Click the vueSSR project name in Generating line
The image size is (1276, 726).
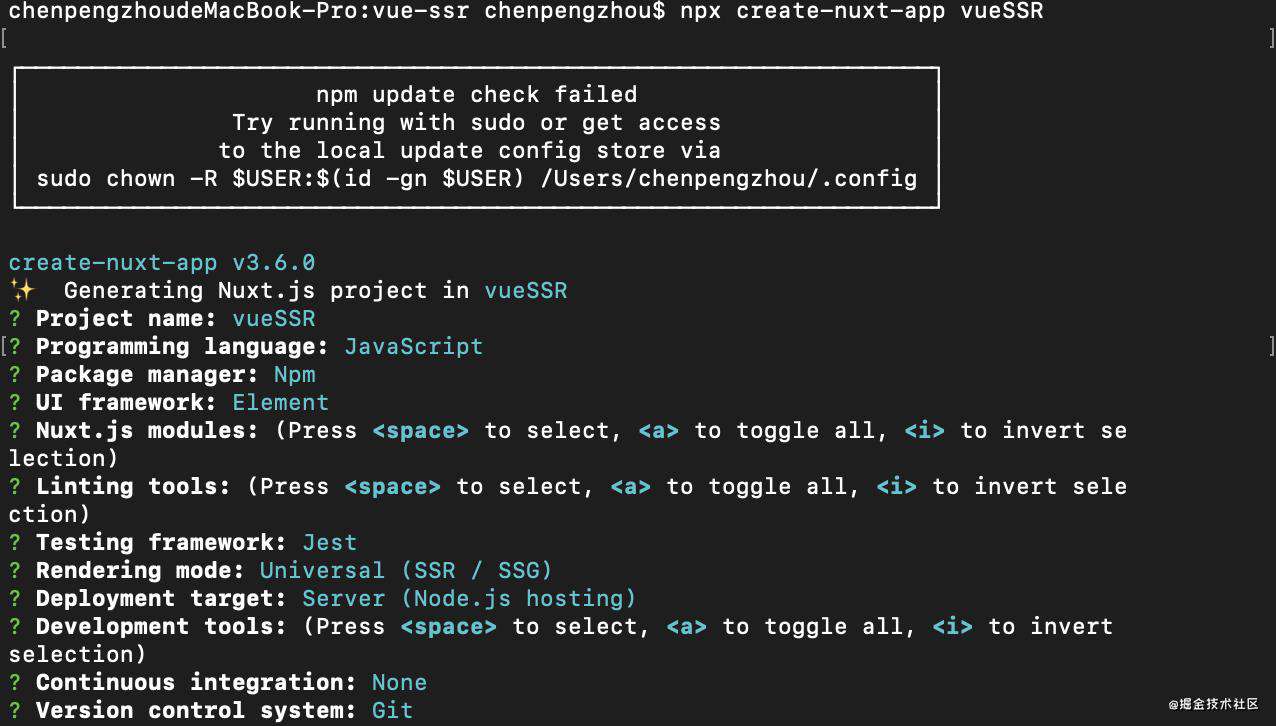click(526, 290)
